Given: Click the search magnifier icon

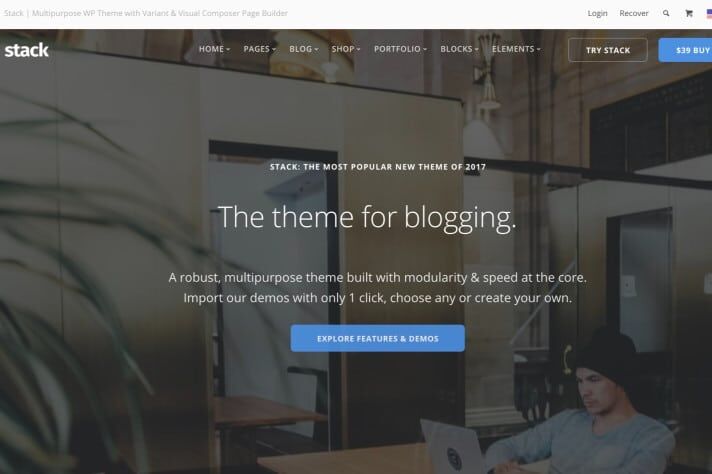Looking at the screenshot, I should pos(666,13).
